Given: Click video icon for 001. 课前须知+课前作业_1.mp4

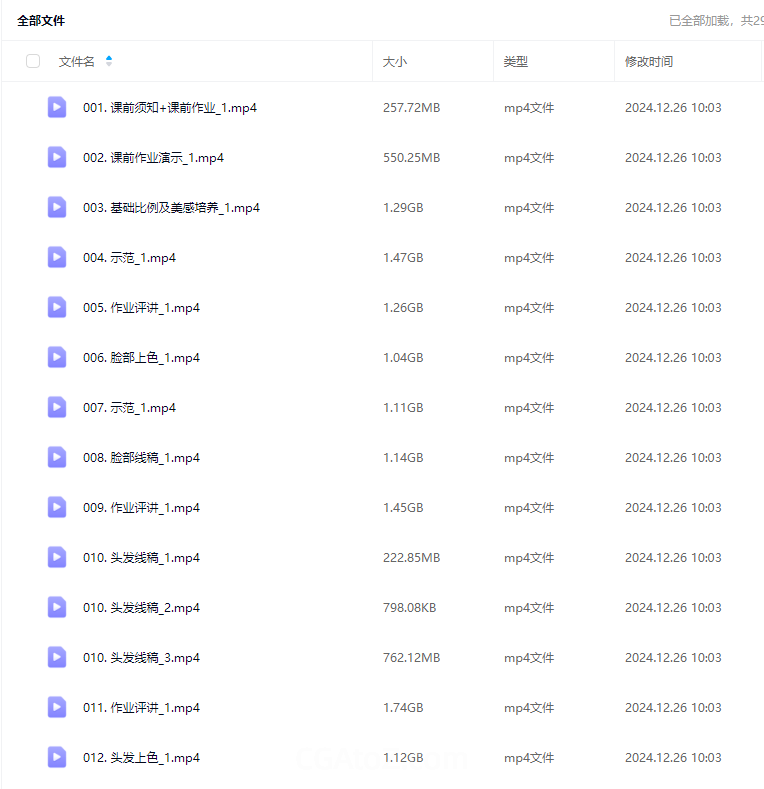Looking at the screenshot, I should click(57, 108).
